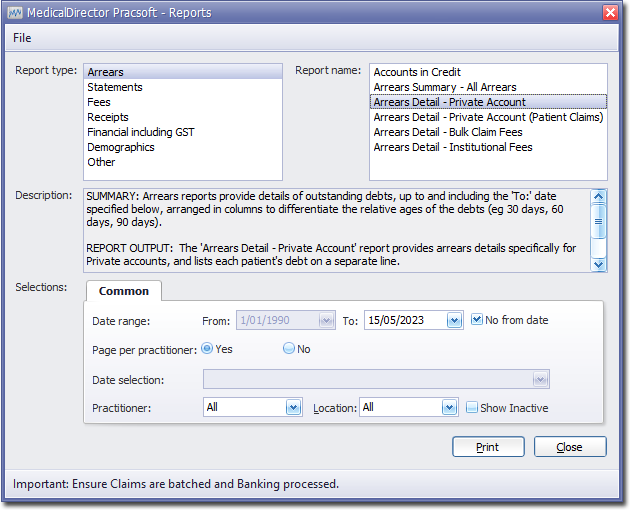Choose Financial including GST report type
The height and width of the screenshot is (511, 631).
click(140, 132)
